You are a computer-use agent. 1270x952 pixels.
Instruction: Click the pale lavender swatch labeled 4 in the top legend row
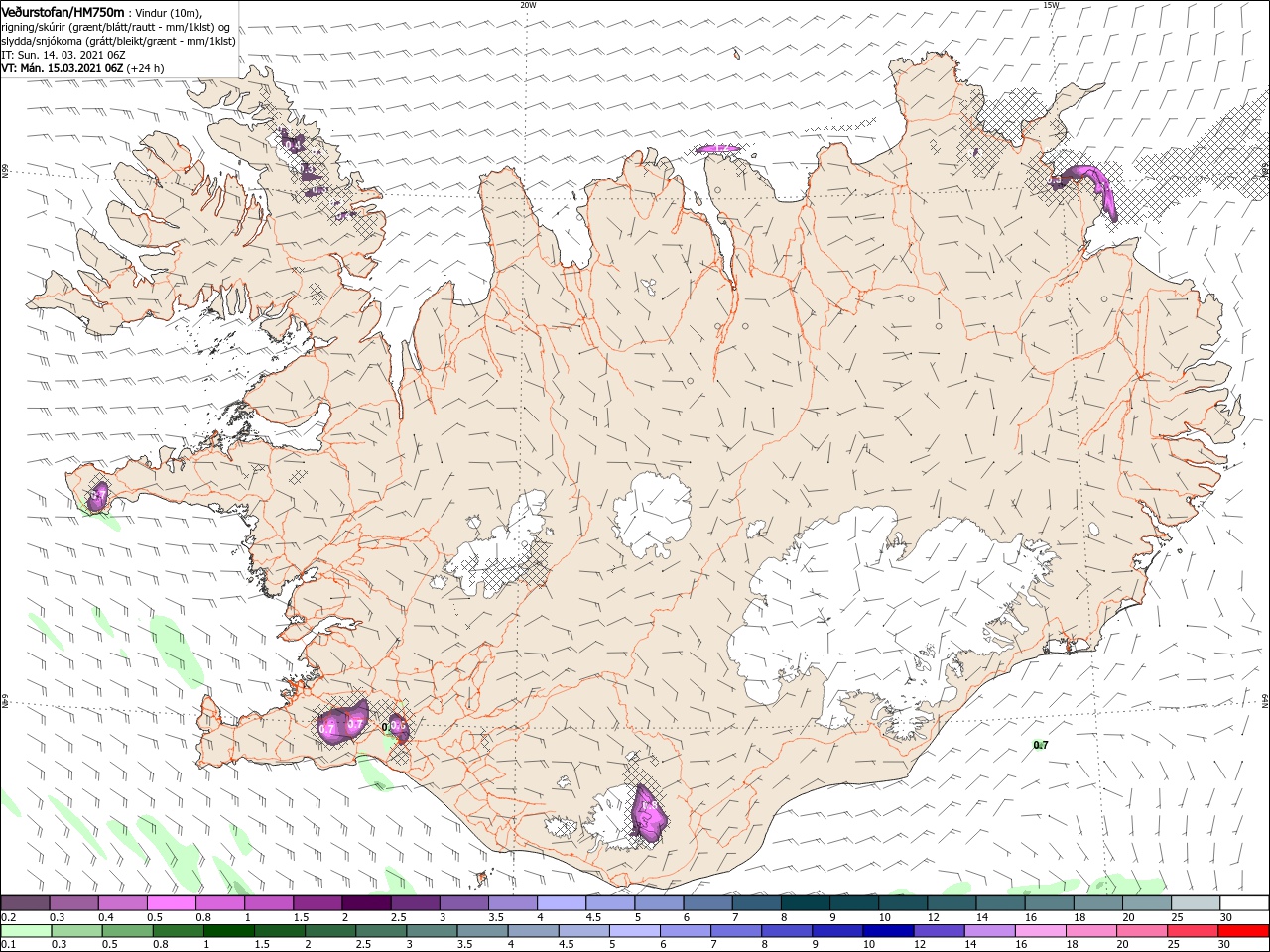click(x=561, y=903)
